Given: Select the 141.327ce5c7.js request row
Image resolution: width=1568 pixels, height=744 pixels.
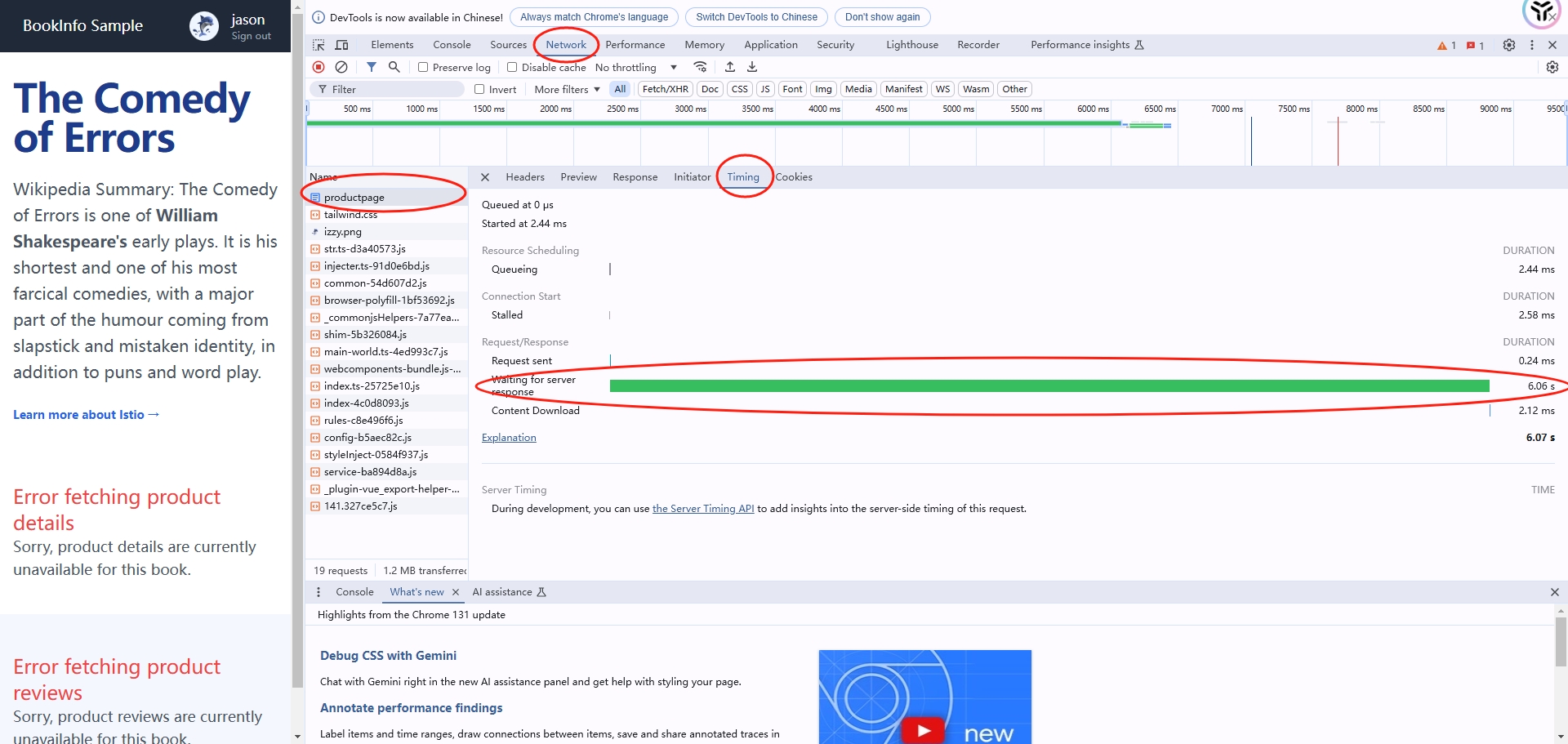Looking at the screenshot, I should [387, 506].
